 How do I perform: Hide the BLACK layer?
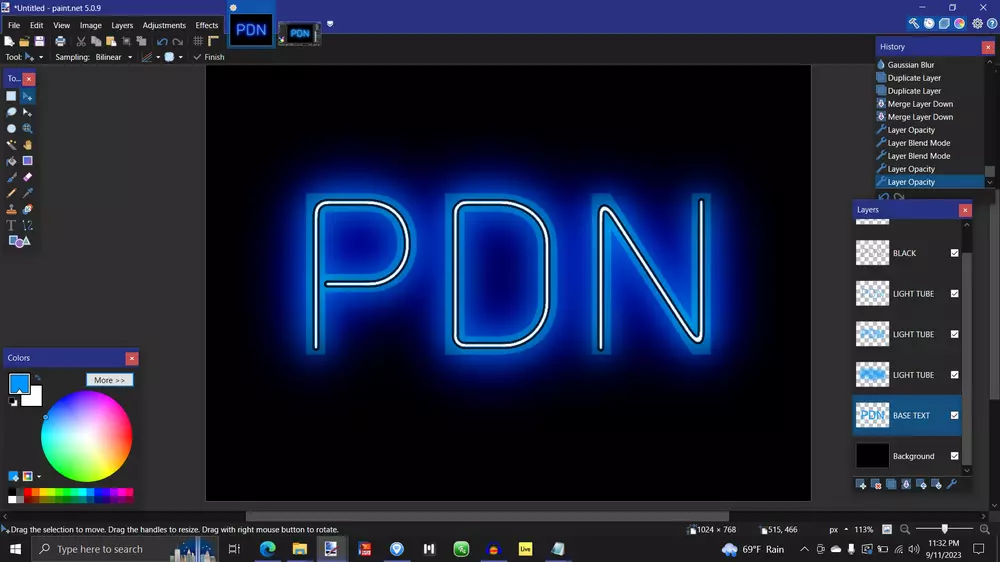[955, 253]
